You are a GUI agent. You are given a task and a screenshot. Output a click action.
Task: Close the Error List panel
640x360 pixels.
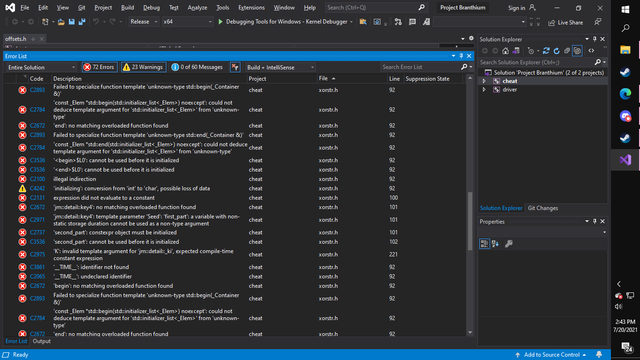(469, 56)
